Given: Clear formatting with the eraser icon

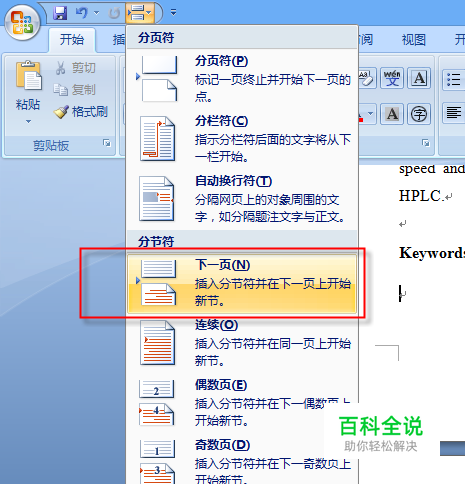Looking at the screenshot, I should (x=367, y=79).
